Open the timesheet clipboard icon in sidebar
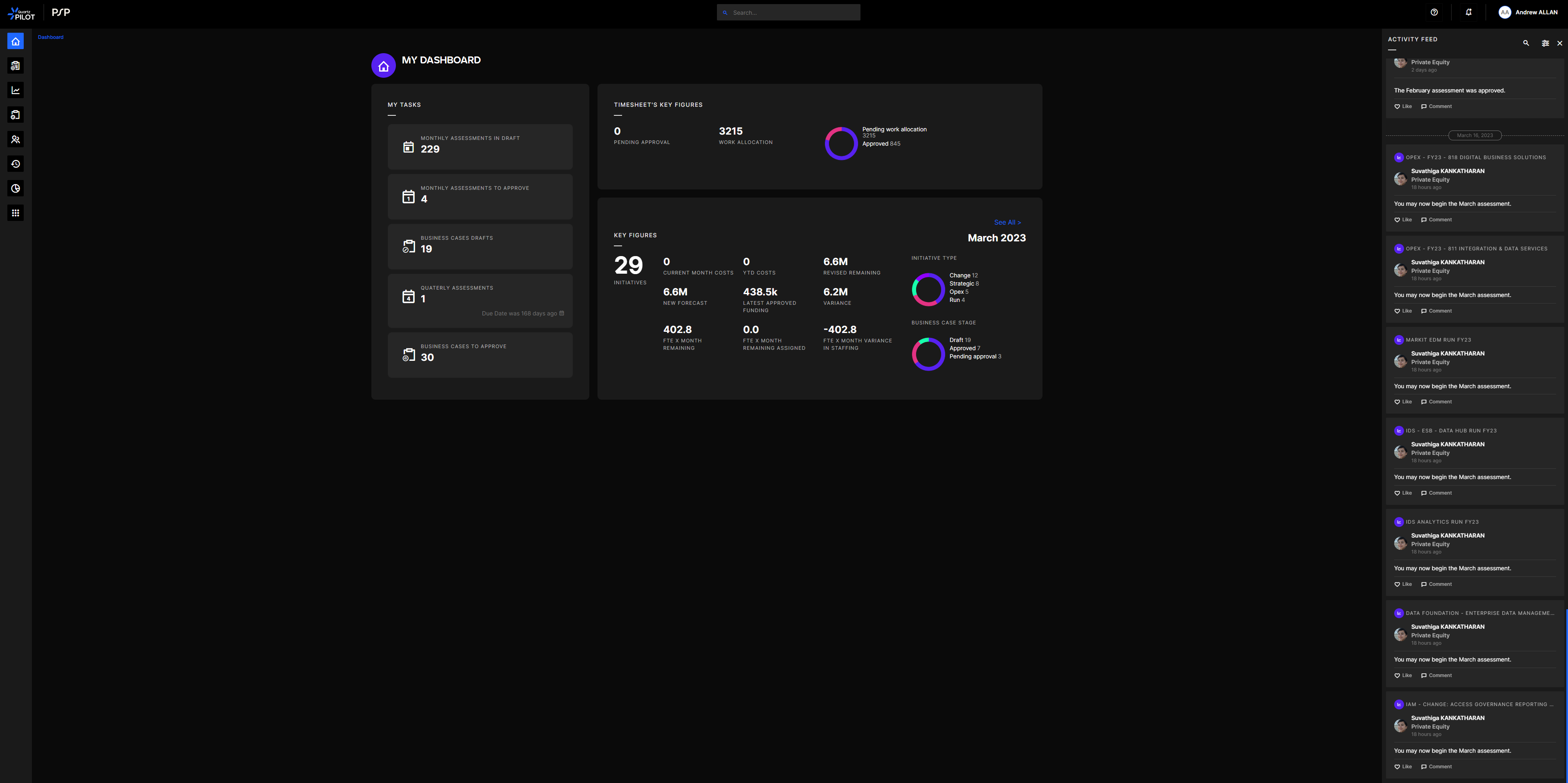This screenshot has height=783, width=1568. click(15, 115)
